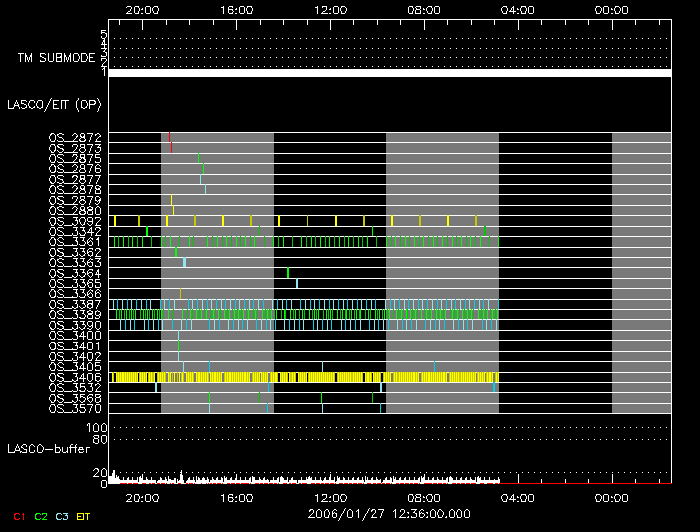Click the 100 value on the LASCO-buffer axis
This screenshot has height=532, width=700.
pyautogui.click(x=98, y=428)
